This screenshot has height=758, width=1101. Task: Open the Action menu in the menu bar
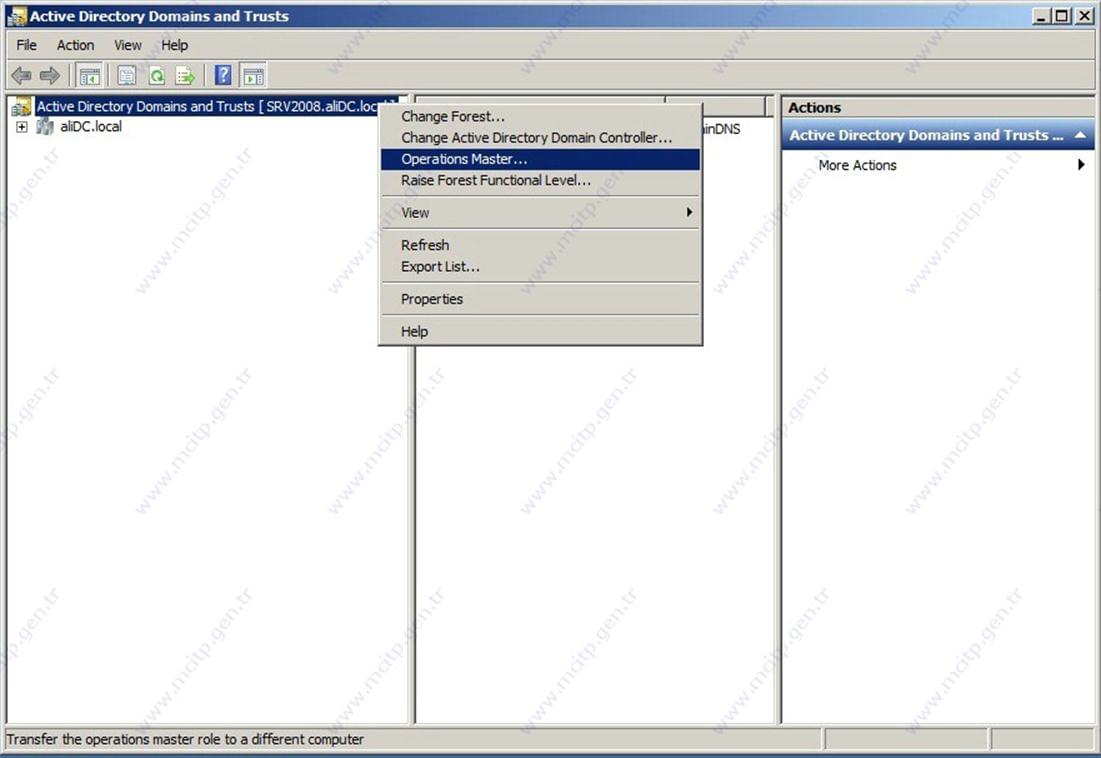coord(75,45)
